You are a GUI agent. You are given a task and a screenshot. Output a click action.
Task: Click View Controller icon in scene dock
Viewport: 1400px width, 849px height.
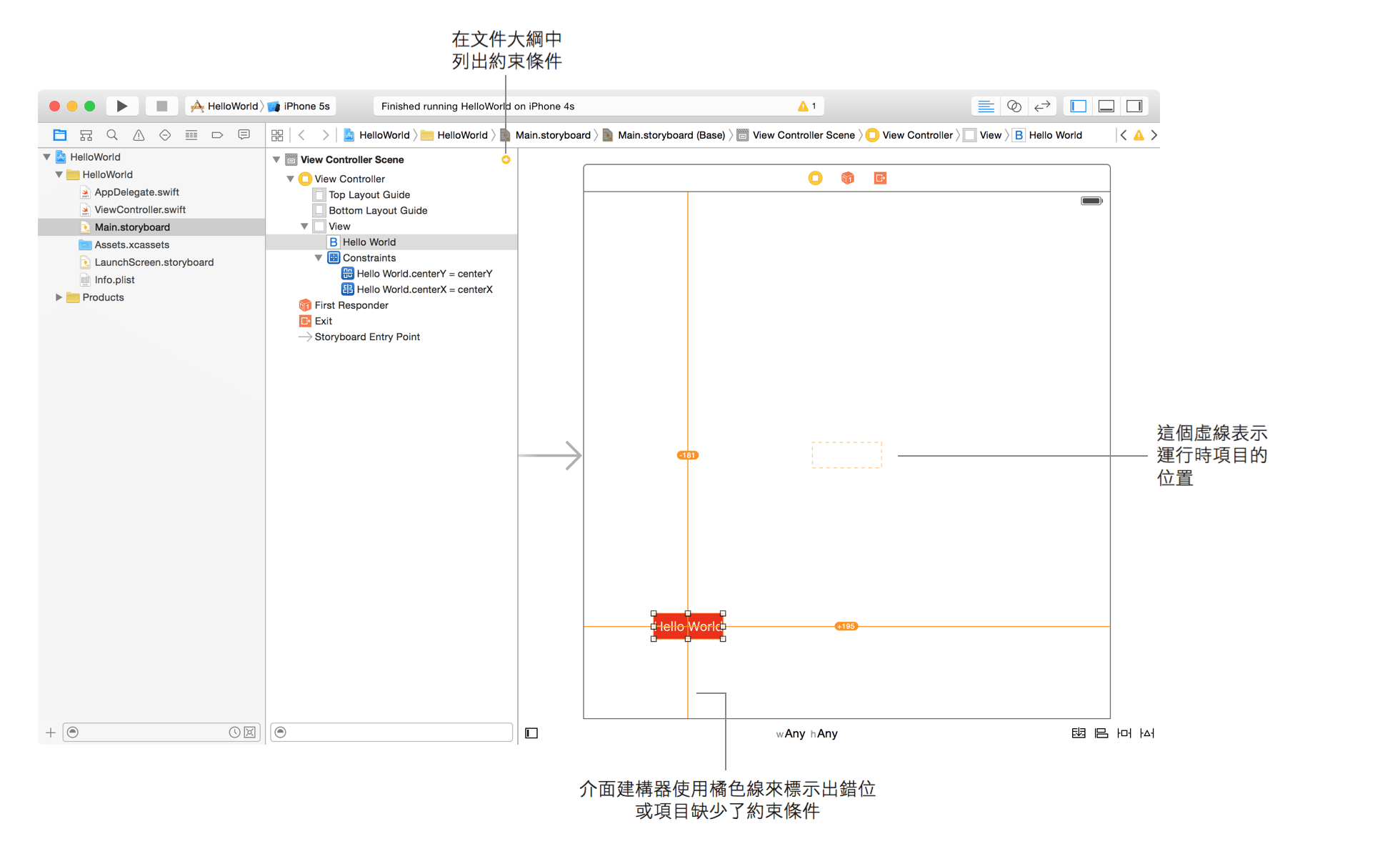coord(815,178)
